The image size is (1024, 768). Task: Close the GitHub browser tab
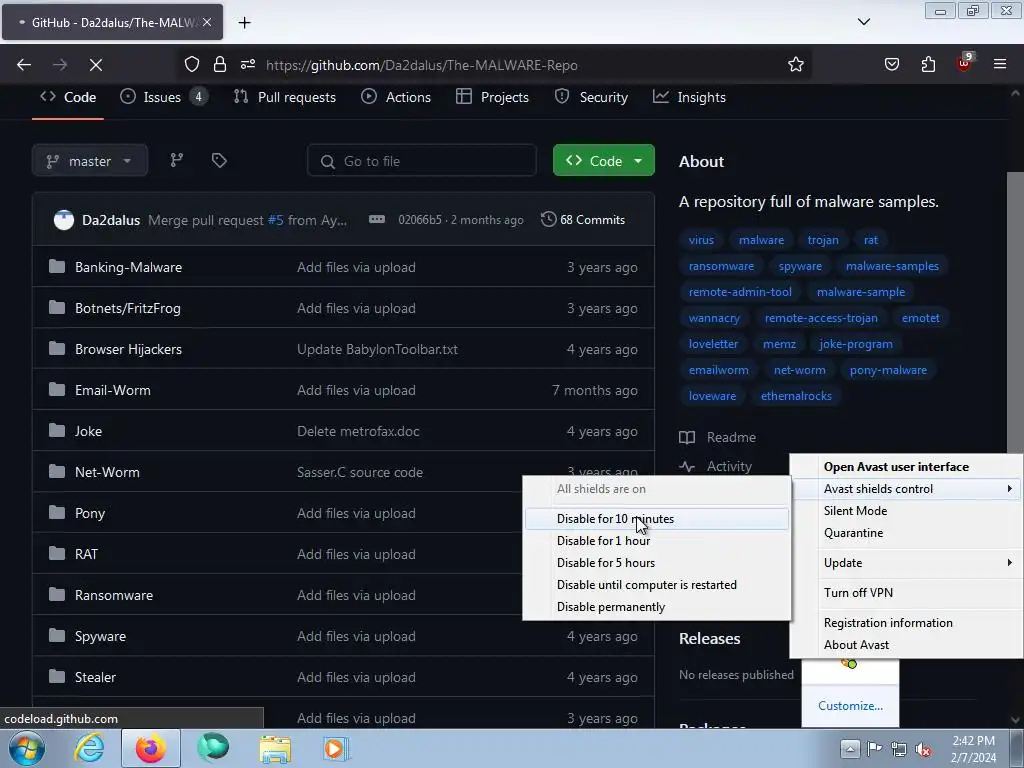[x=206, y=22]
